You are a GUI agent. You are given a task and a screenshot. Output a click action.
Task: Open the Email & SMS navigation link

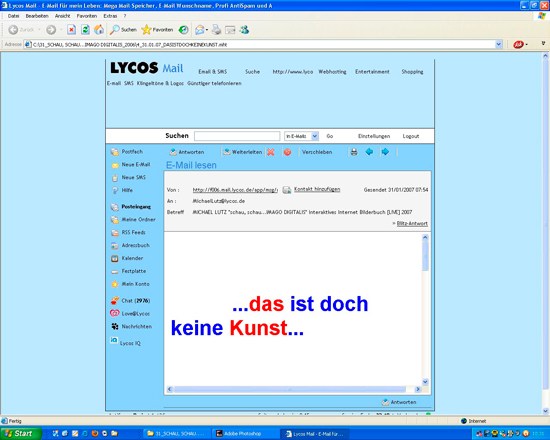tap(213, 72)
